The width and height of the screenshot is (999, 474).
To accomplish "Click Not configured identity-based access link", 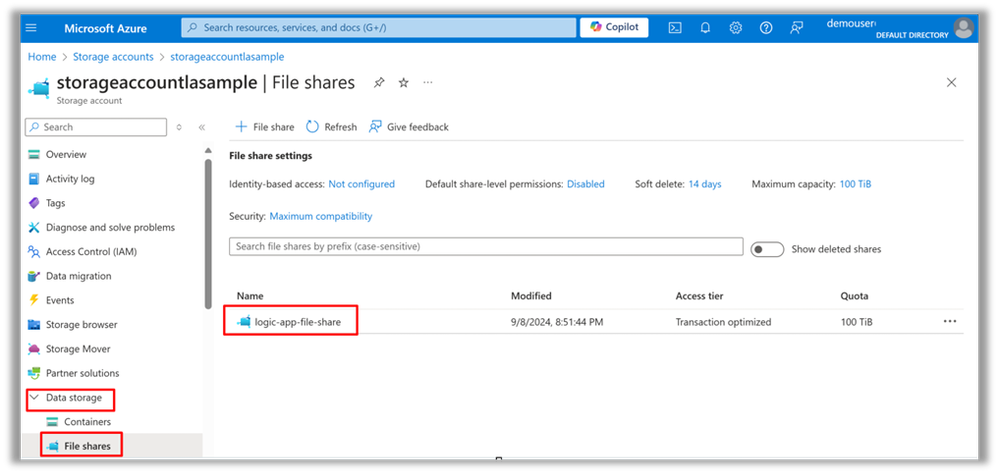I will (x=362, y=184).
